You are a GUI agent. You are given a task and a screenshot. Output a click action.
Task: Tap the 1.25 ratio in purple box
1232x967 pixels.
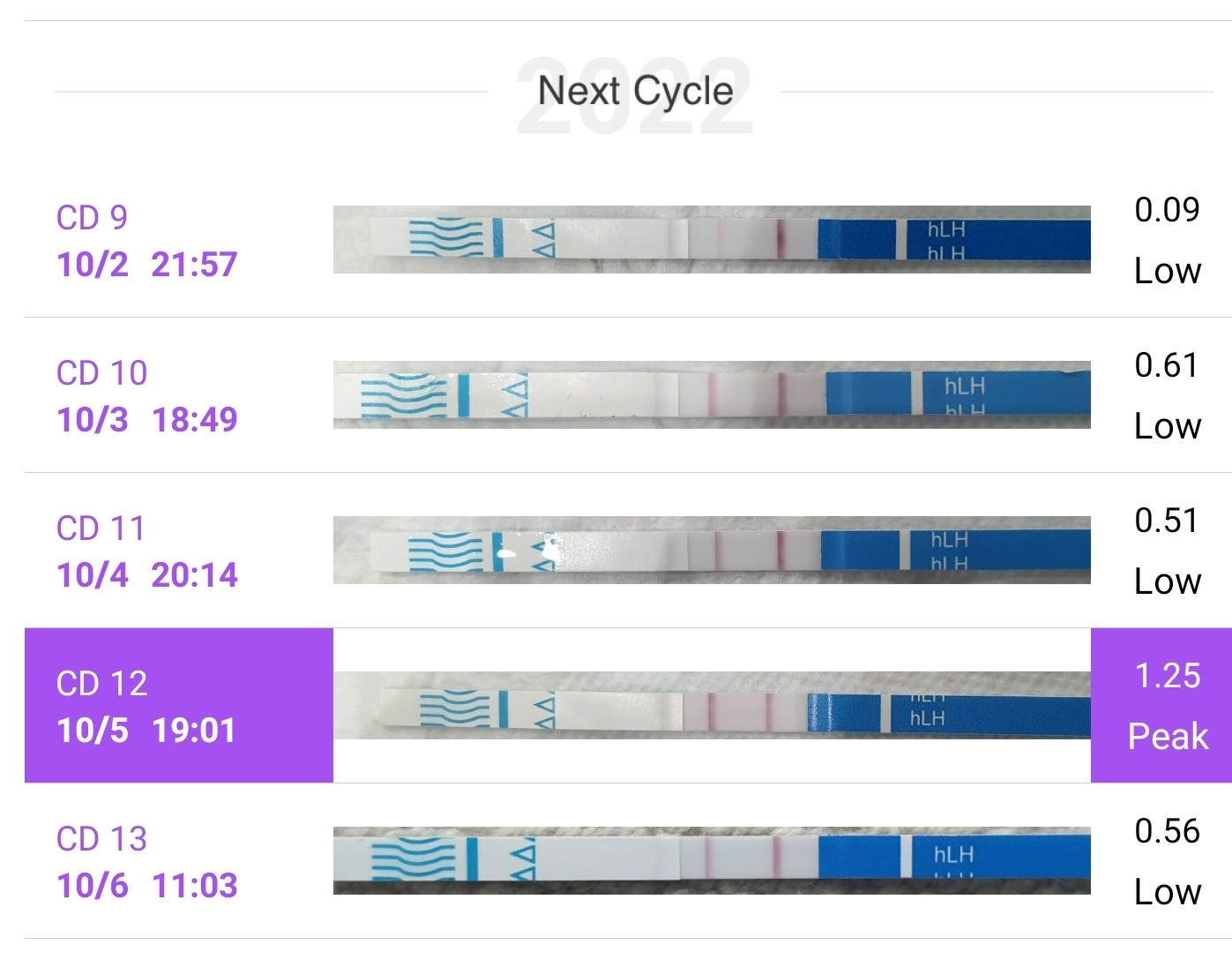1167,676
